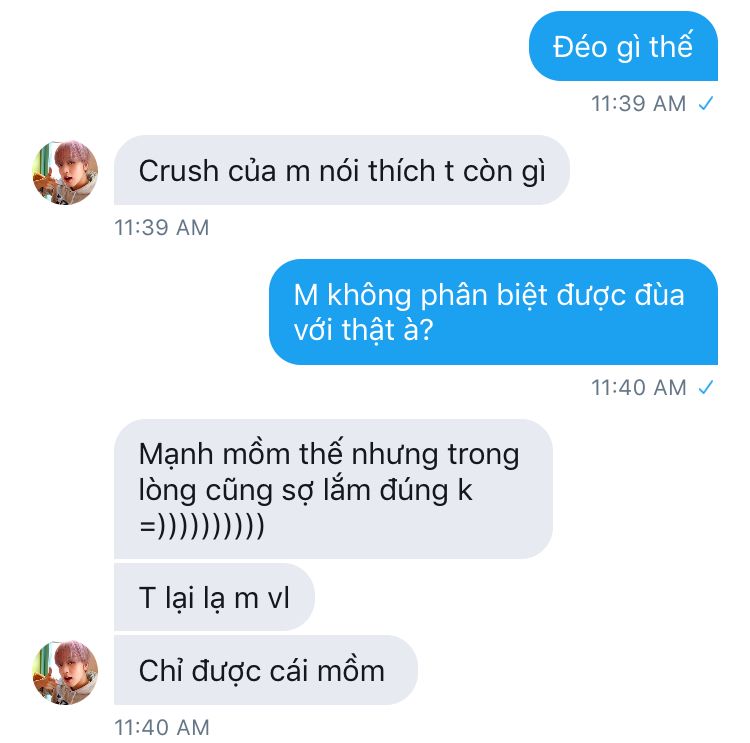Tap the =))))))))) emoticon line in gray bubble

(x=201, y=526)
